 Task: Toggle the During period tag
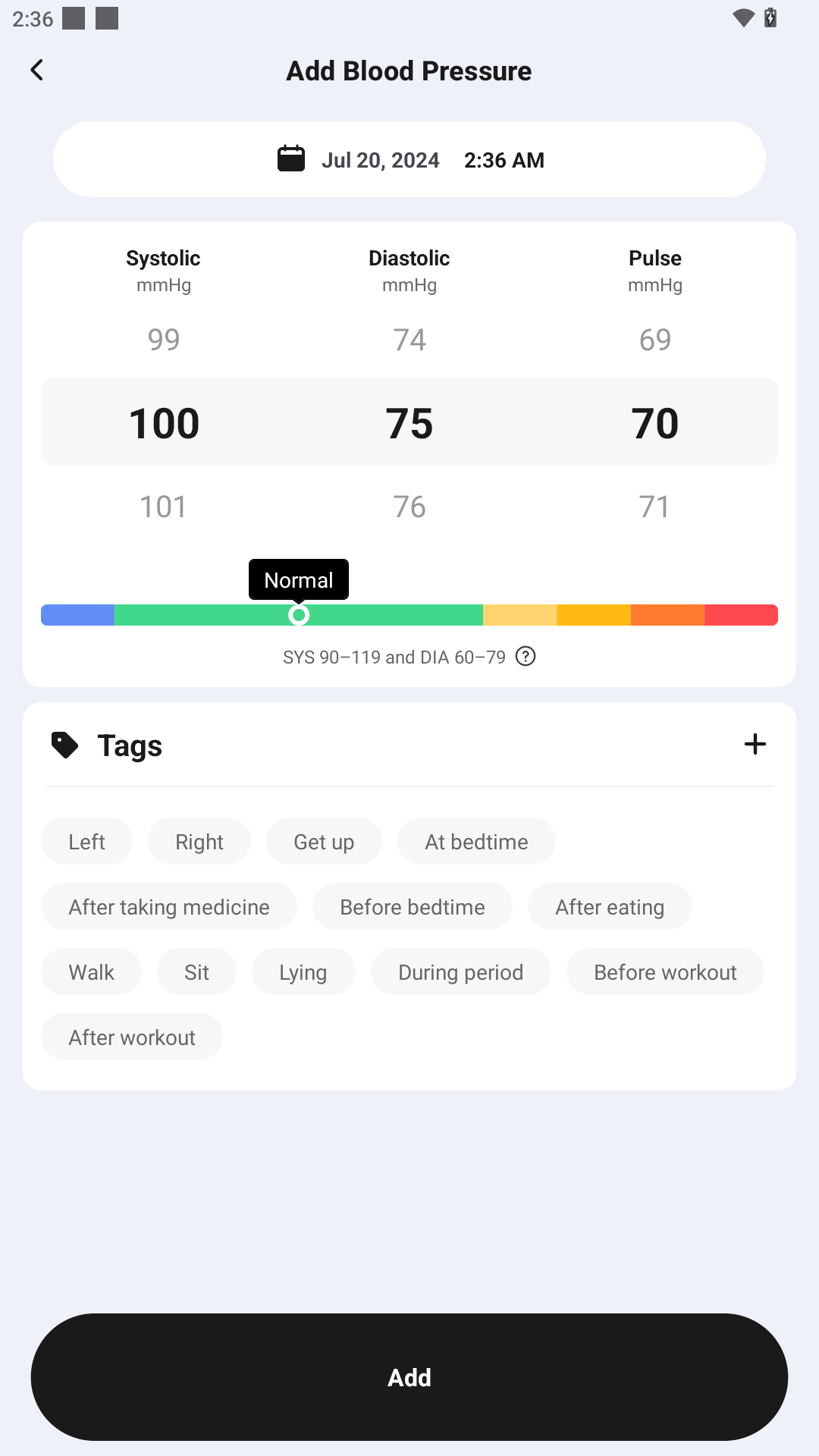coord(460,971)
